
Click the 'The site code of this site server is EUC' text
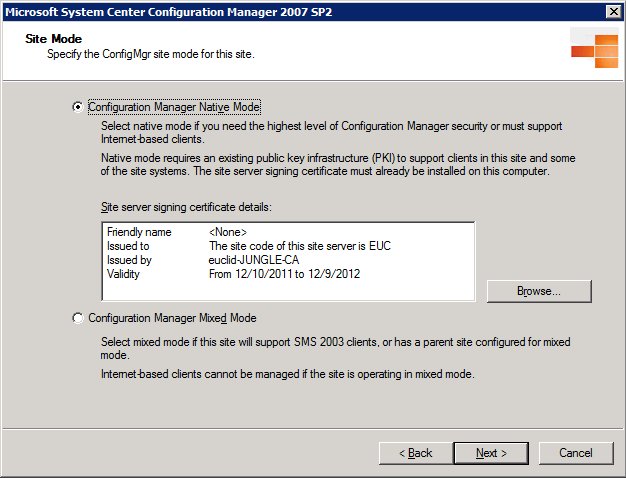[300, 246]
